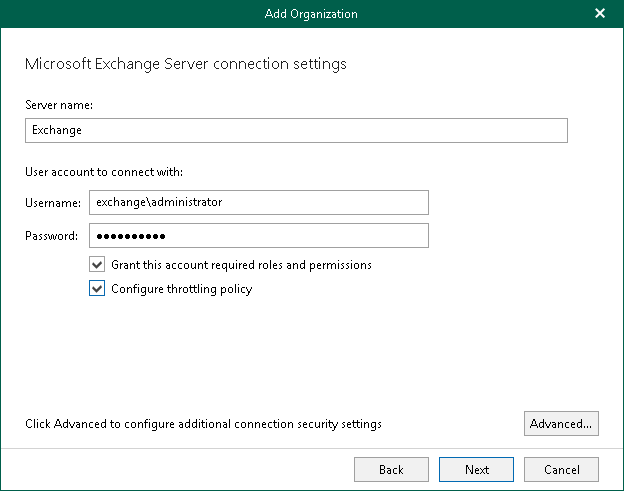Close the Add Organization dialog
Screen dimensions: 624x491
[x=600, y=14]
